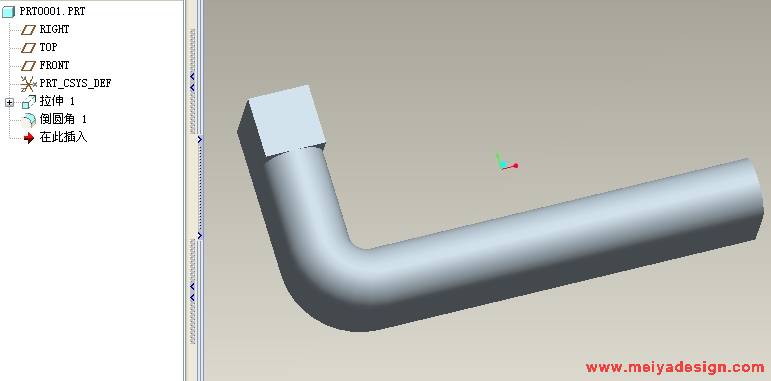Click the 倒圆角 1 round feature icon
Image resolution: width=771 pixels, height=381 pixels.
tap(29, 119)
